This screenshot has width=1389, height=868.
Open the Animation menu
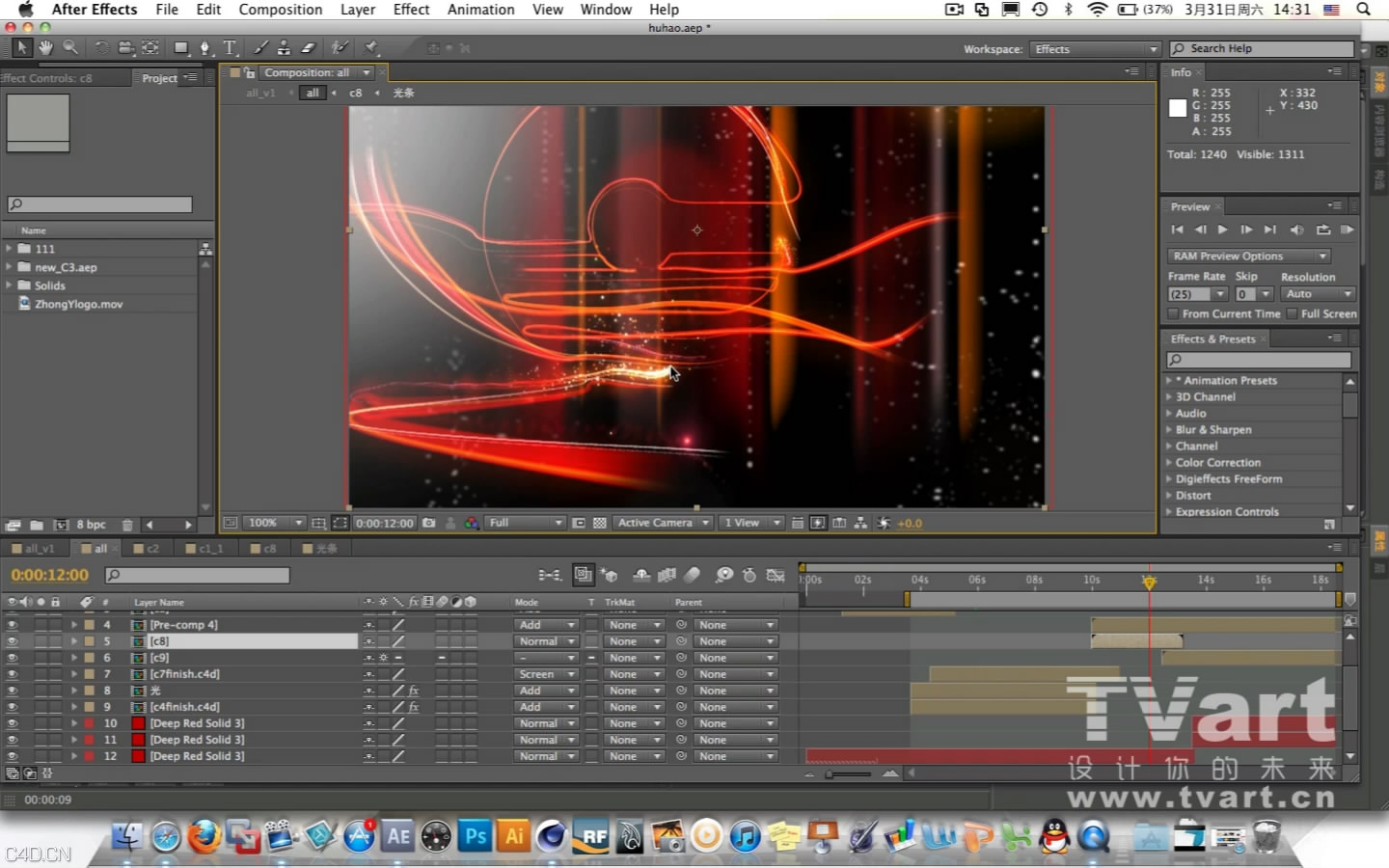pos(480,10)
